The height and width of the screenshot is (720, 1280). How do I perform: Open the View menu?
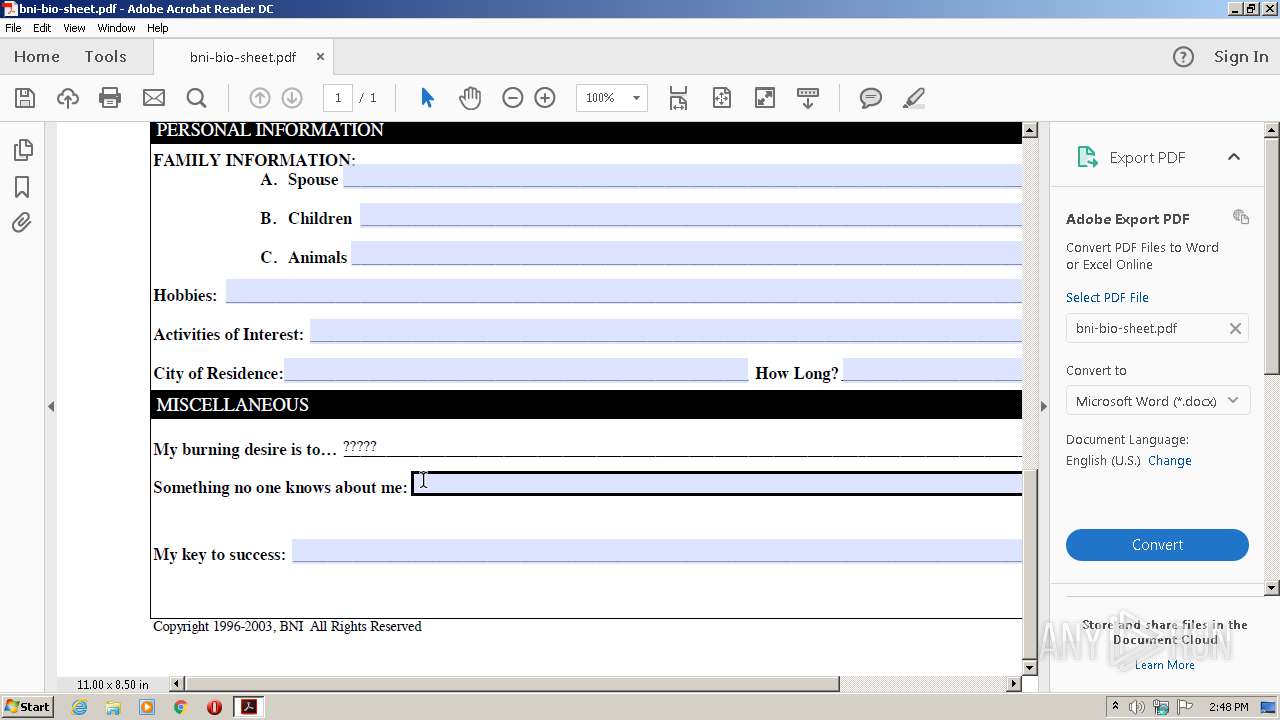[74, 28]
